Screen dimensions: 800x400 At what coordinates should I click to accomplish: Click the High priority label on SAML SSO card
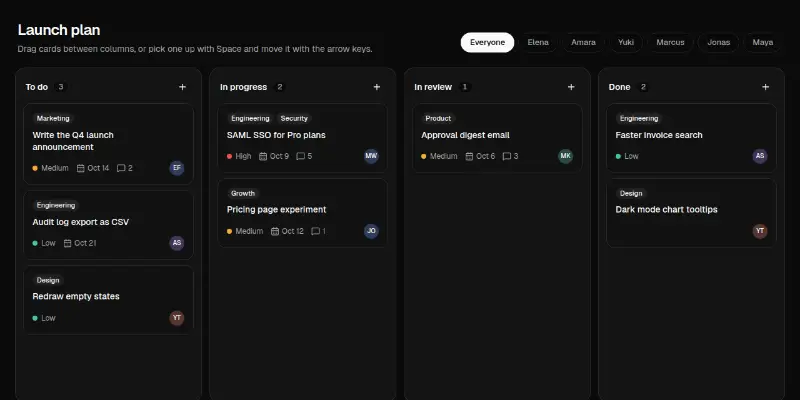pos(239,156)
